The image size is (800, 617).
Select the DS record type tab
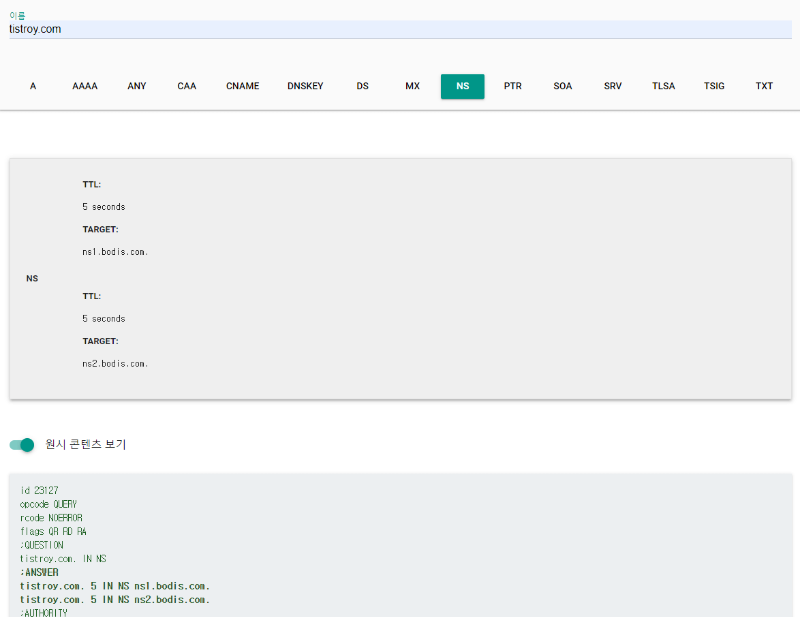click(x=362, y=86)
